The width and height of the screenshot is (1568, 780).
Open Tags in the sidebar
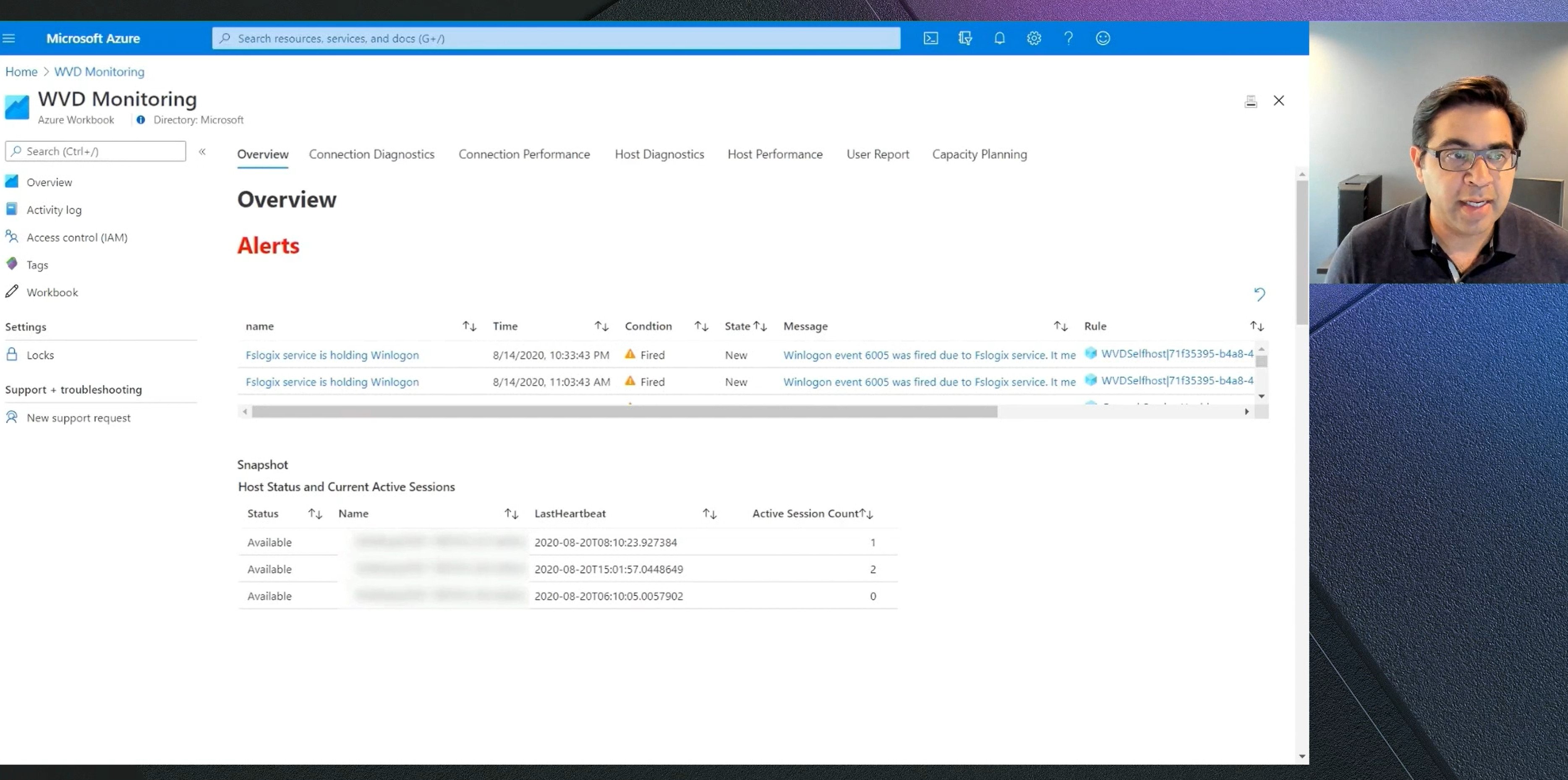coord(37,265)
